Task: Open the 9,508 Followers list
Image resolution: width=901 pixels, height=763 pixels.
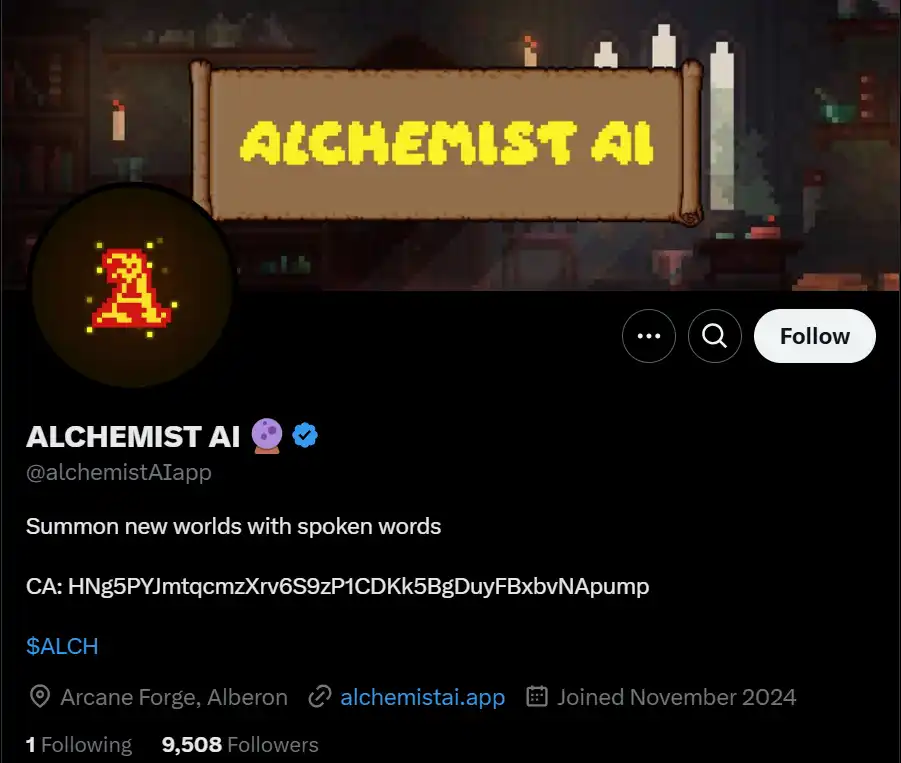Action: (x=240, y=745)
